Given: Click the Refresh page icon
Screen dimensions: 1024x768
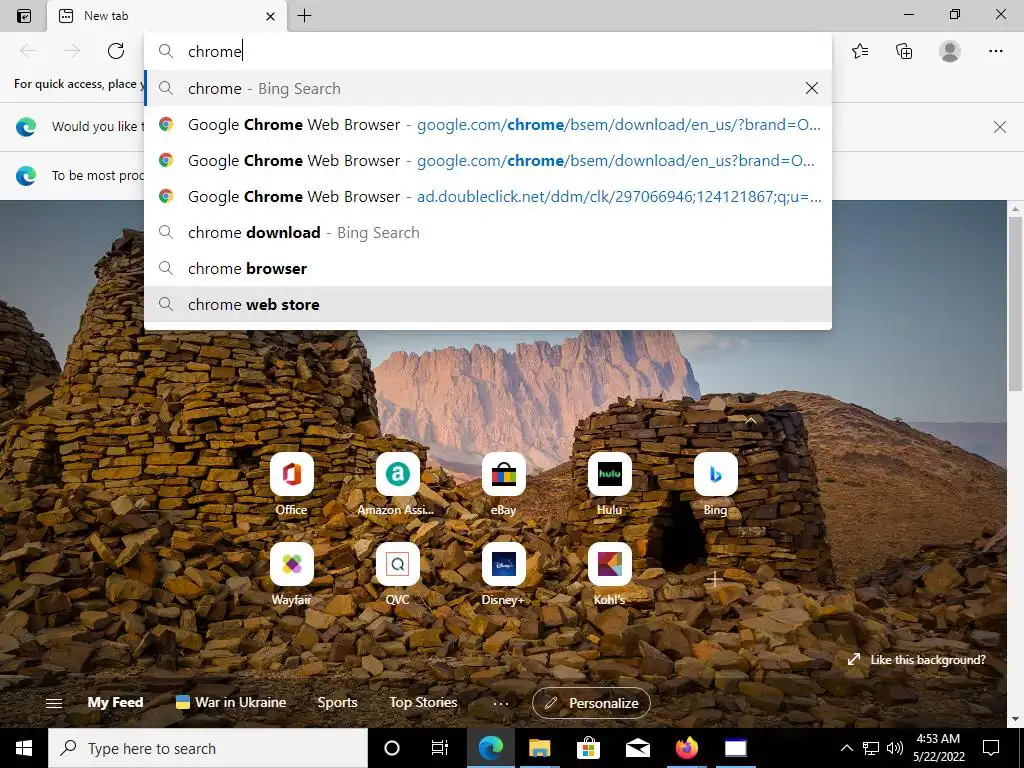Looking at the screenshot, I should pyautogui.click(x=116, y=51).
